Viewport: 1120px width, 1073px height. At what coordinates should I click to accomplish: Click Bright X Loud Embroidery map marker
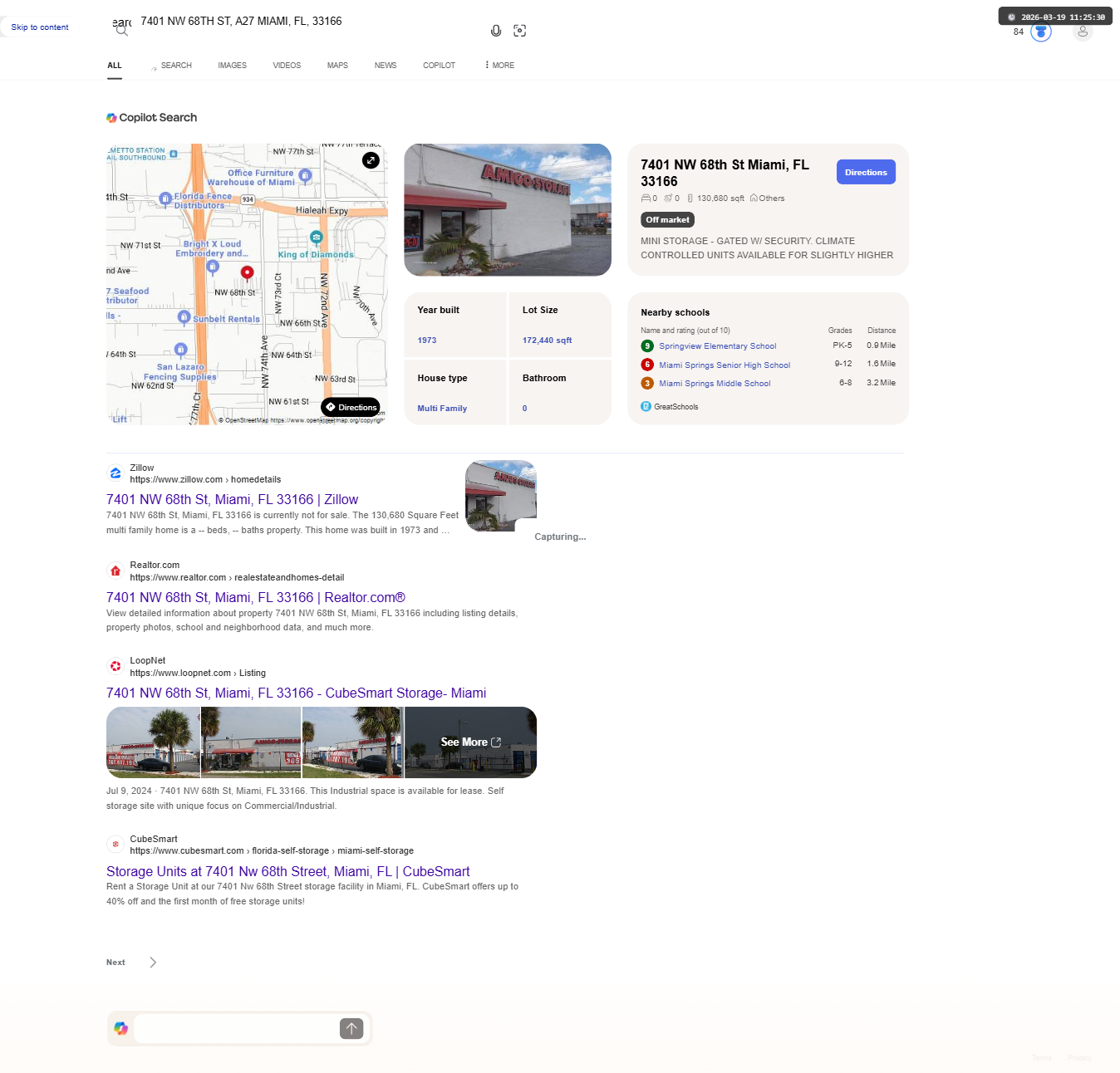pos(213,267)
